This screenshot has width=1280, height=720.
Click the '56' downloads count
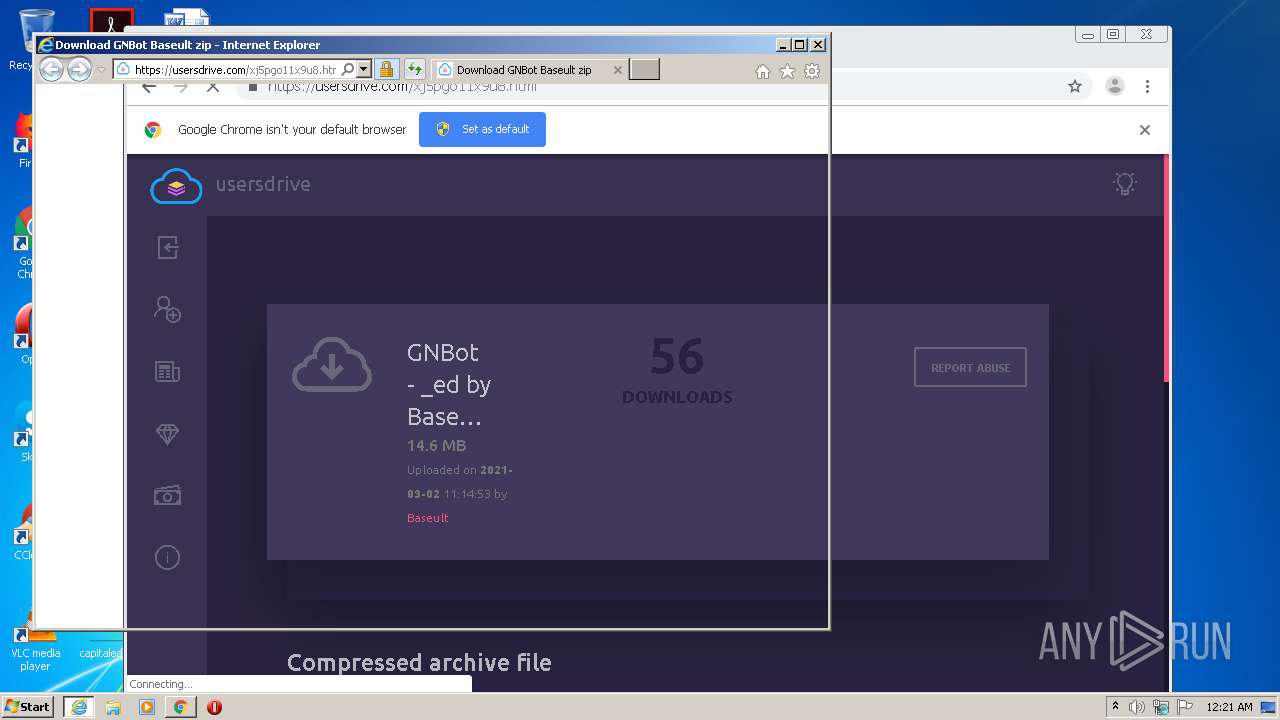677,356
